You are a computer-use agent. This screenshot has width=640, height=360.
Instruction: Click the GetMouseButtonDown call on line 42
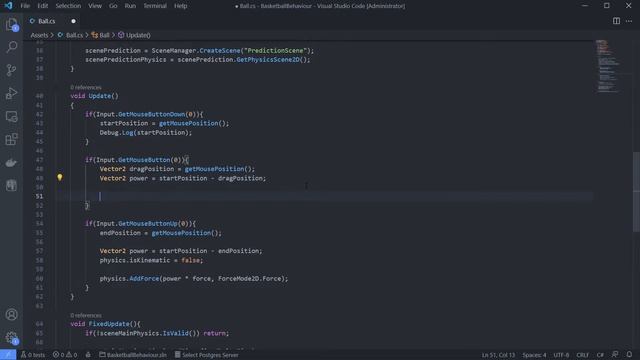point(151,114)
